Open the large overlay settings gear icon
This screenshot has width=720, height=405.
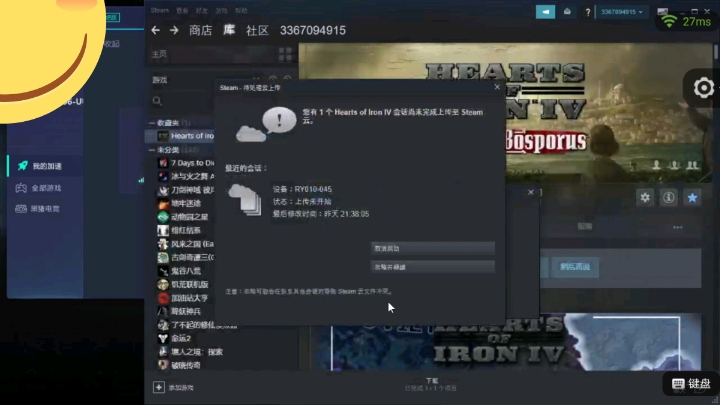pos(703,88)
